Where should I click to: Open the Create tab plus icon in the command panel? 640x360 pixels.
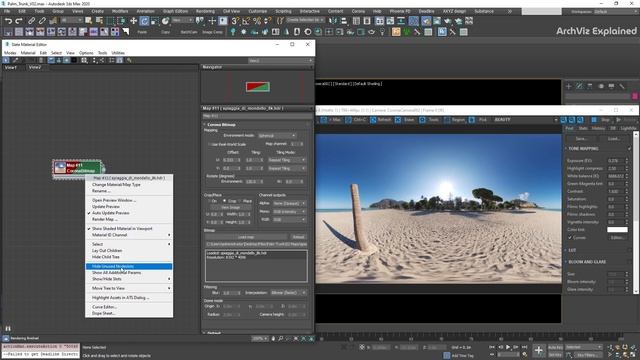[569, 86]
